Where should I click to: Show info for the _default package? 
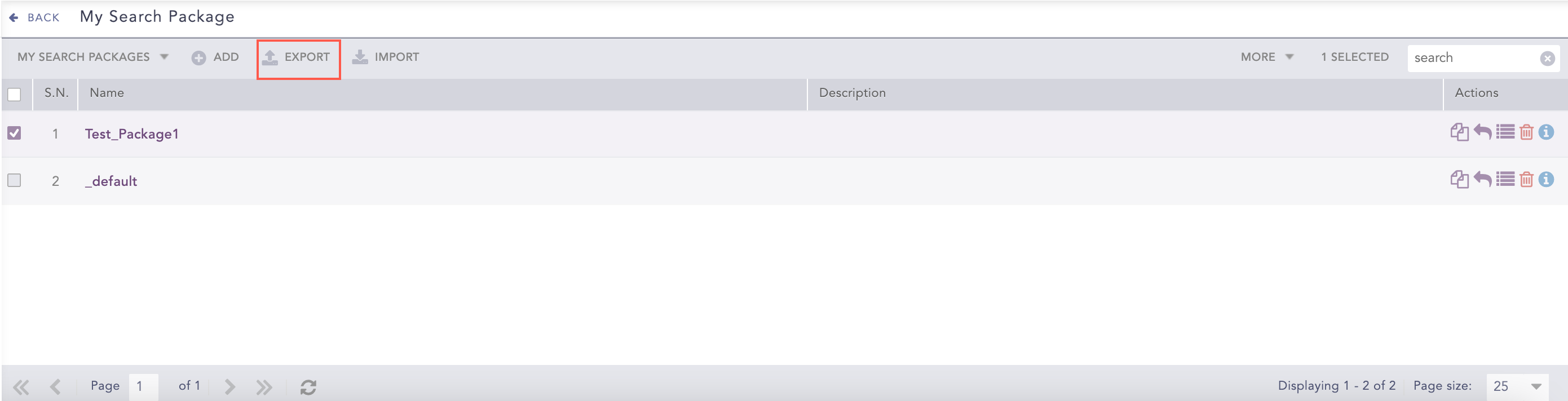pos(1546,179)
